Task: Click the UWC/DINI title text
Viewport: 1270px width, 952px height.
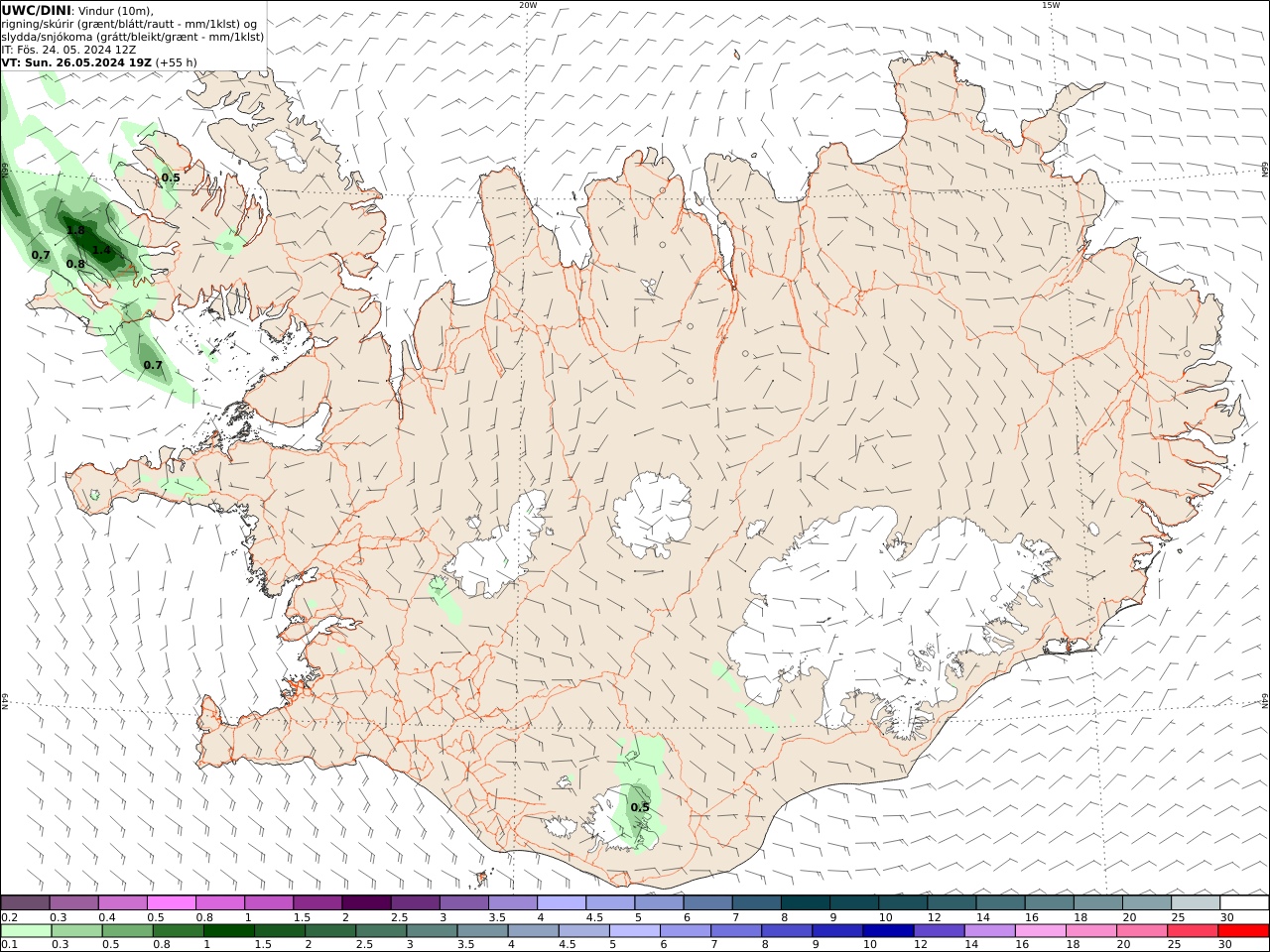Action: pyautogui.click(x=36, y=10)
